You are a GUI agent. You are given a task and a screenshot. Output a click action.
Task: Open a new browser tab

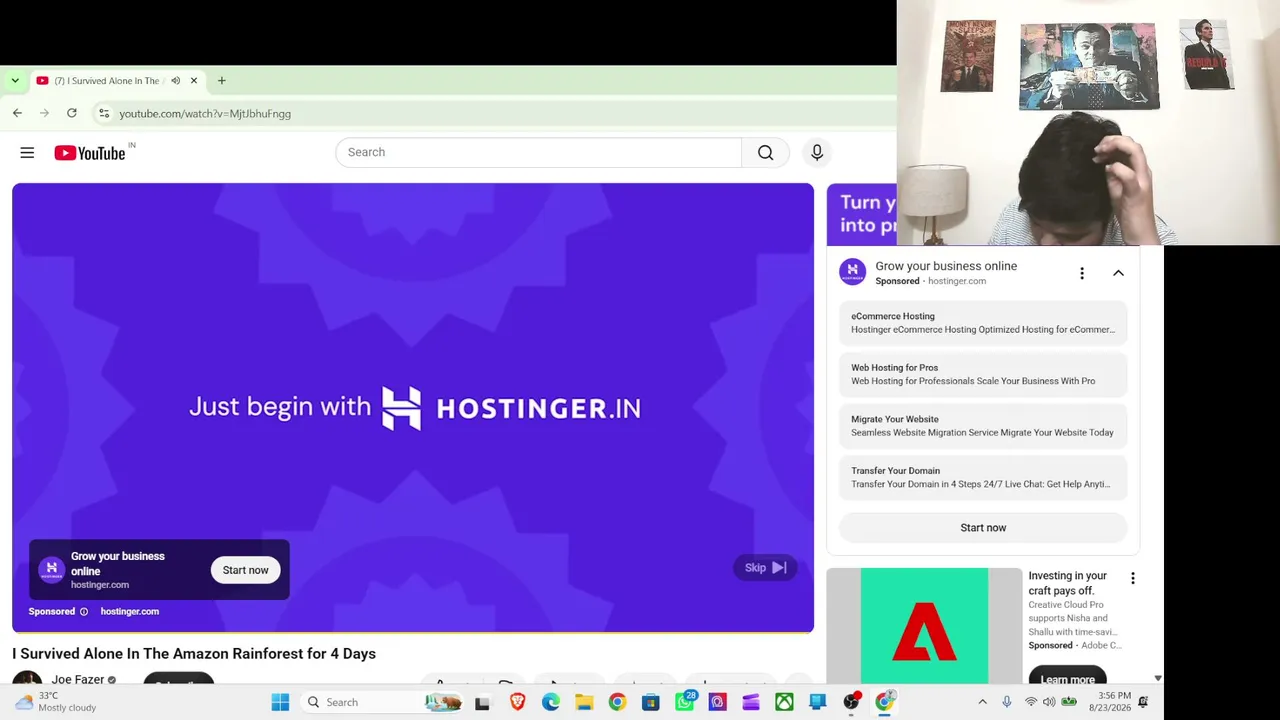point(222,81)
